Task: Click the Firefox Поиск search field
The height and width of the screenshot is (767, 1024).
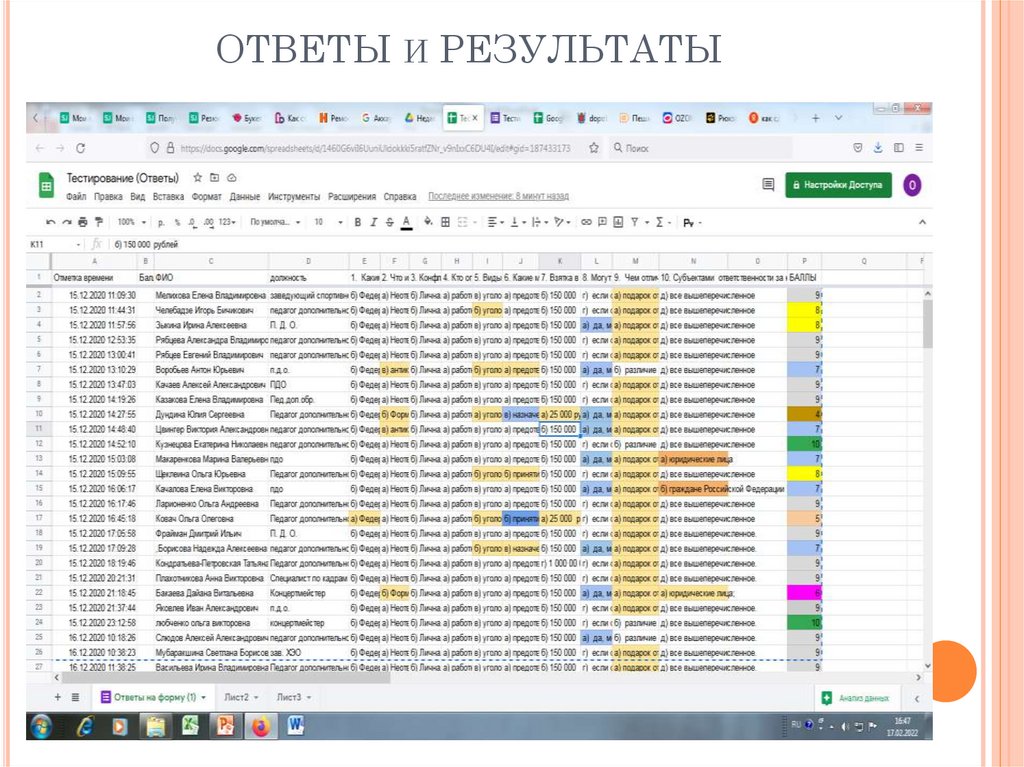Action: click(x=699, y=148)
